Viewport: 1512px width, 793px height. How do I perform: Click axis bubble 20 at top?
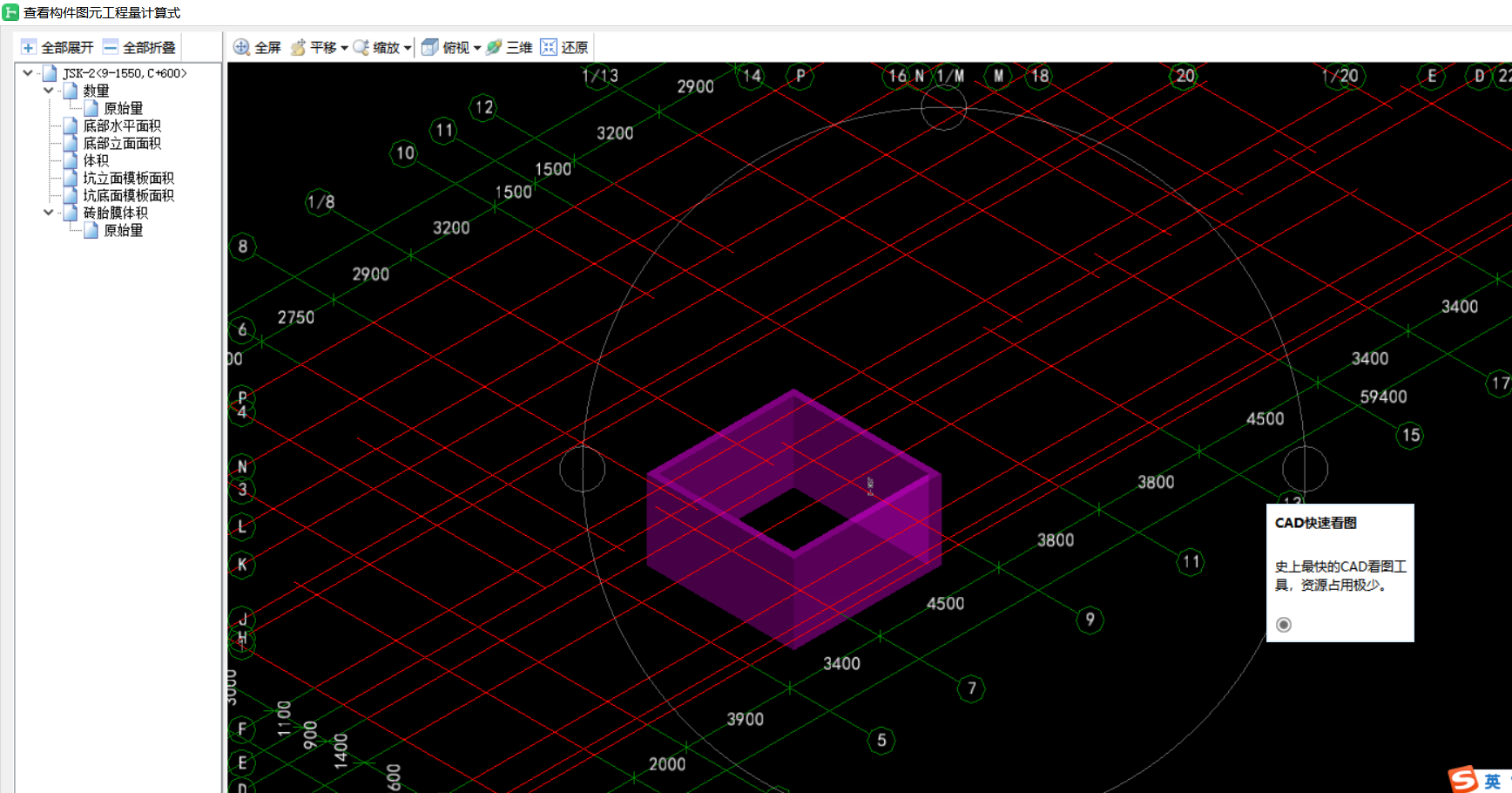(x=1185, y=76)
